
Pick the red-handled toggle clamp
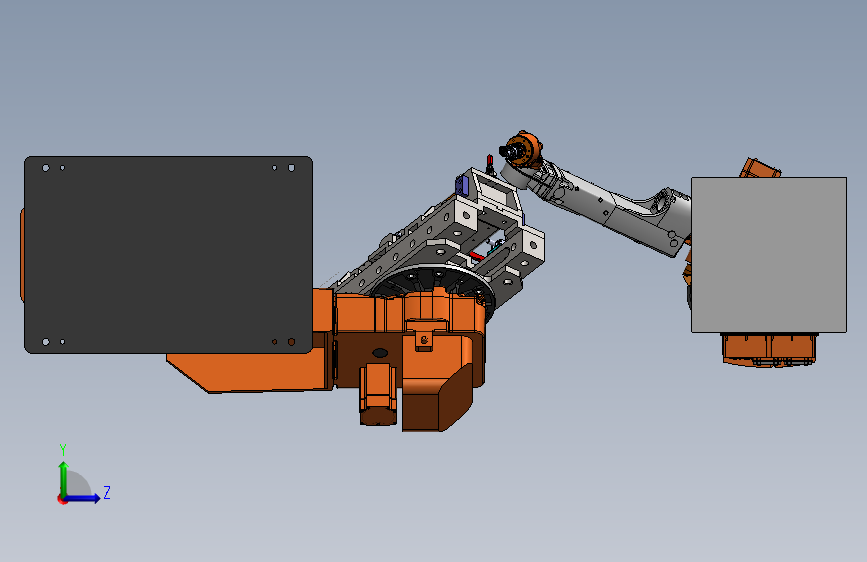click(x=490, y=165)
